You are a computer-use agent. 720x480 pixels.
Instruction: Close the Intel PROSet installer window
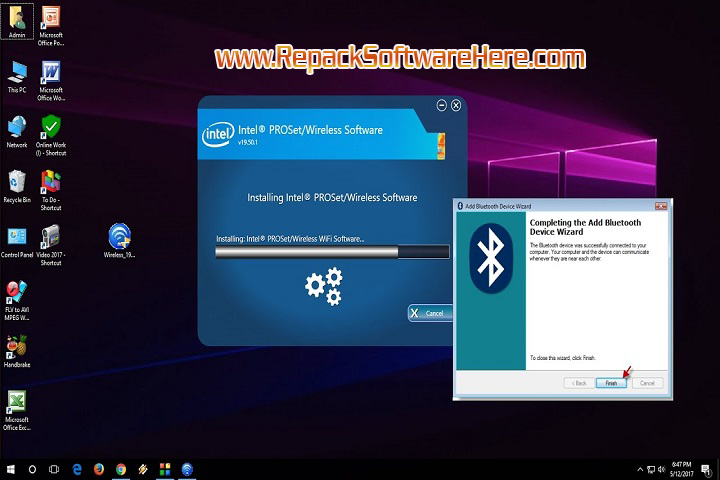pyautogui.click(x=456, y=105)
